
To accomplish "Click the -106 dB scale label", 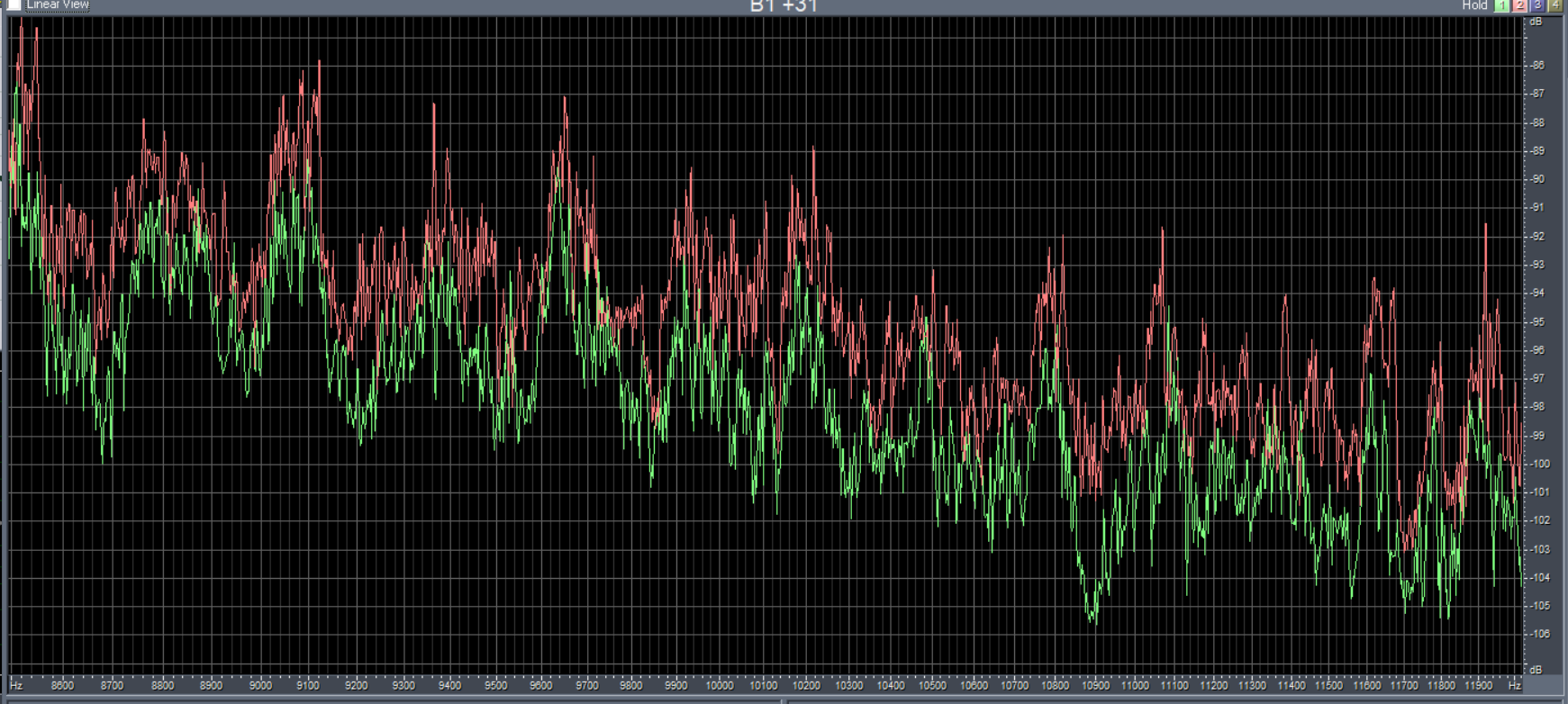I will (1538, 634).
